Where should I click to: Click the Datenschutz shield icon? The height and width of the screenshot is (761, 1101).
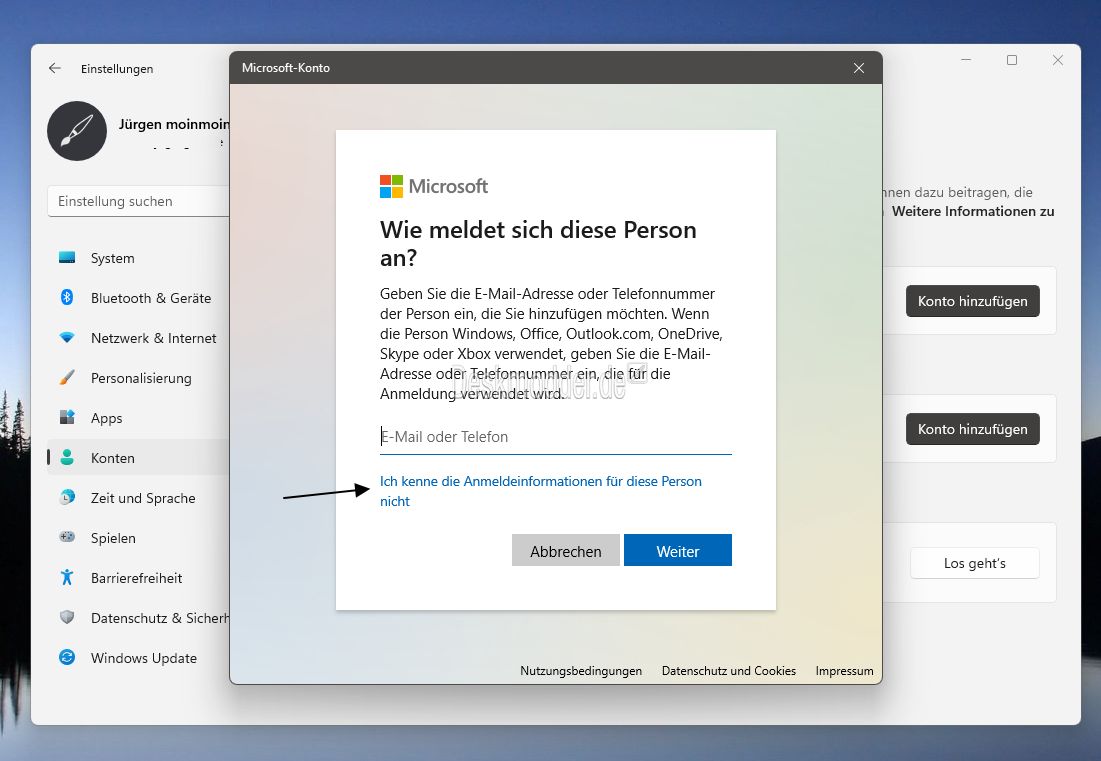click(x=67, y=618)
